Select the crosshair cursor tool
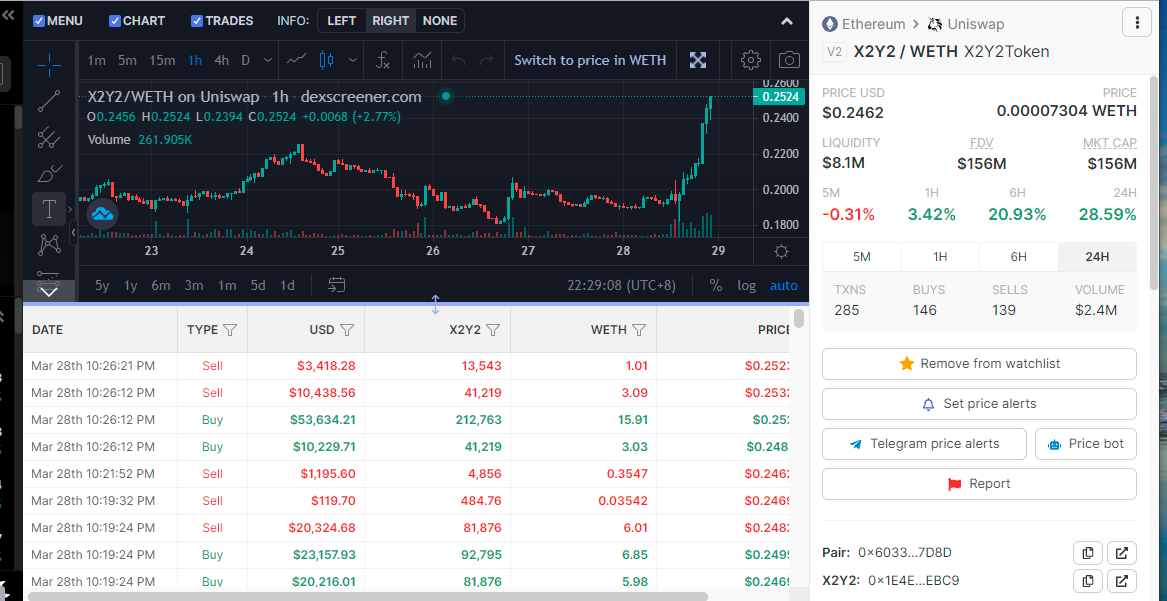Viewport: 1167px width, 601px height. (x=49, y=65)
